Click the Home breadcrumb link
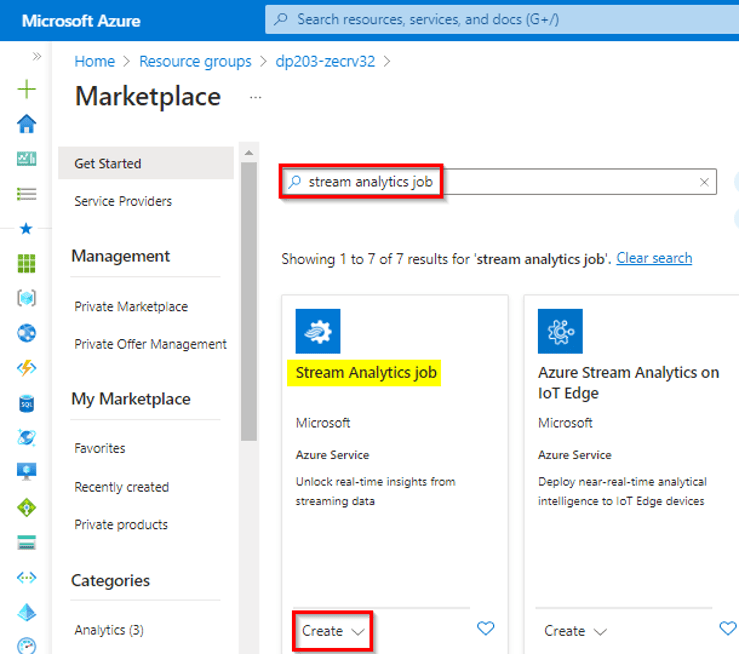This screenshot has height=654, width=740. coord(94,61)
